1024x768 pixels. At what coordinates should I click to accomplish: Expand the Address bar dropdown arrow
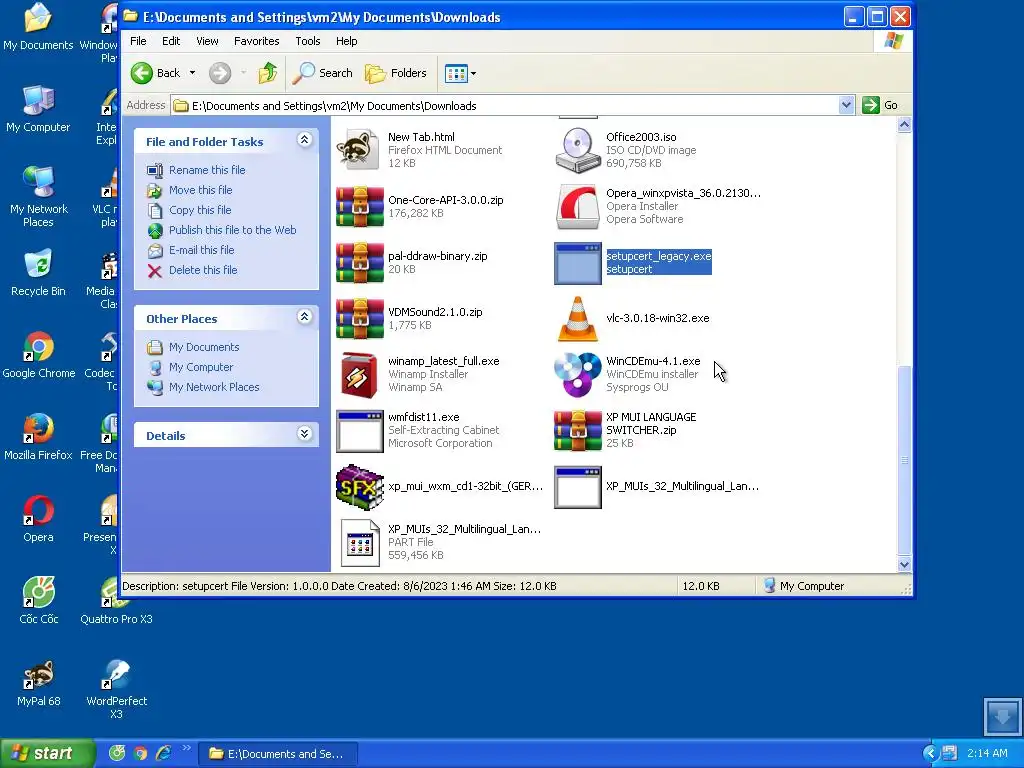pyautogui.click(x=846, y=105)
